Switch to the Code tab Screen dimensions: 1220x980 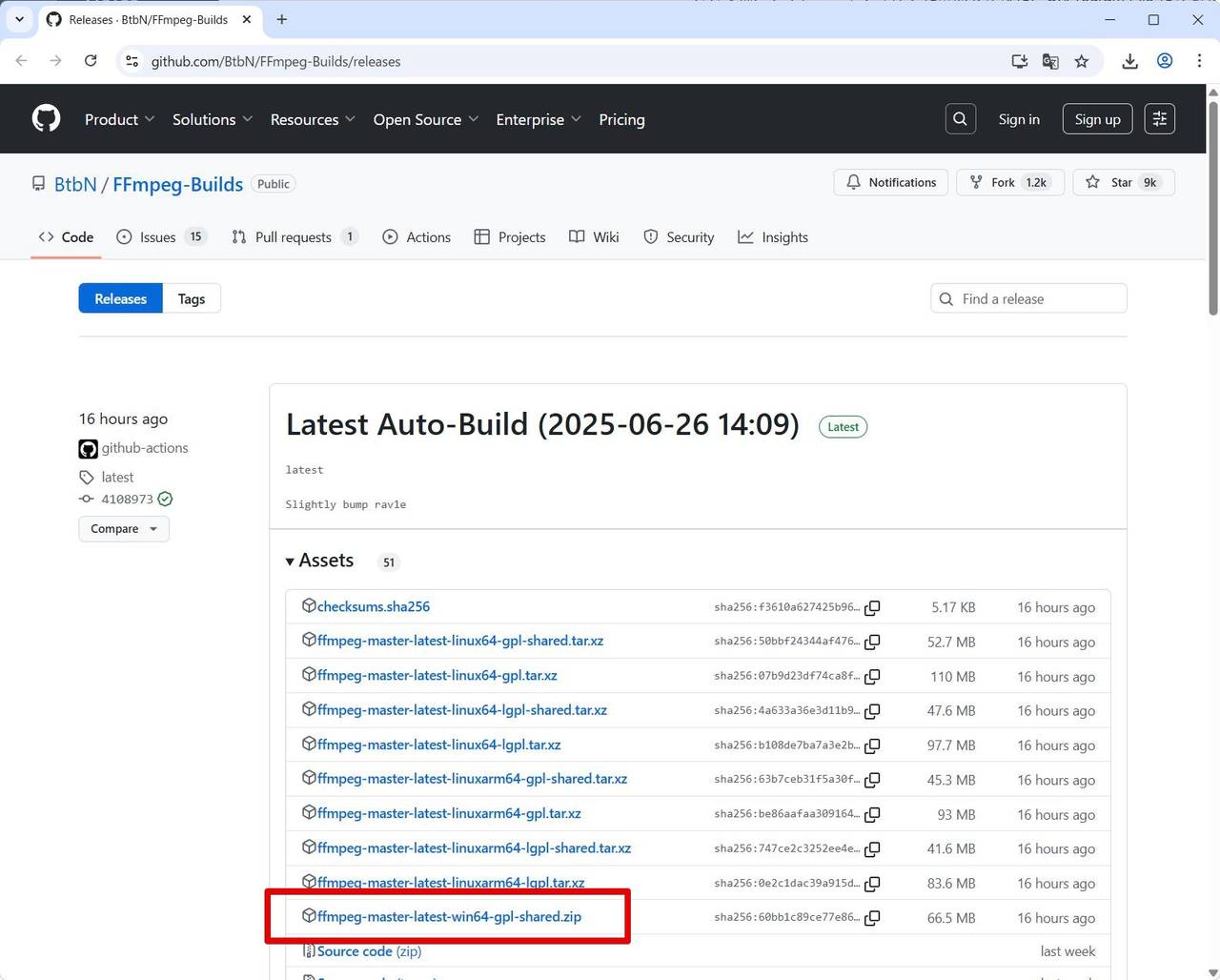click(x=66, y=237)
